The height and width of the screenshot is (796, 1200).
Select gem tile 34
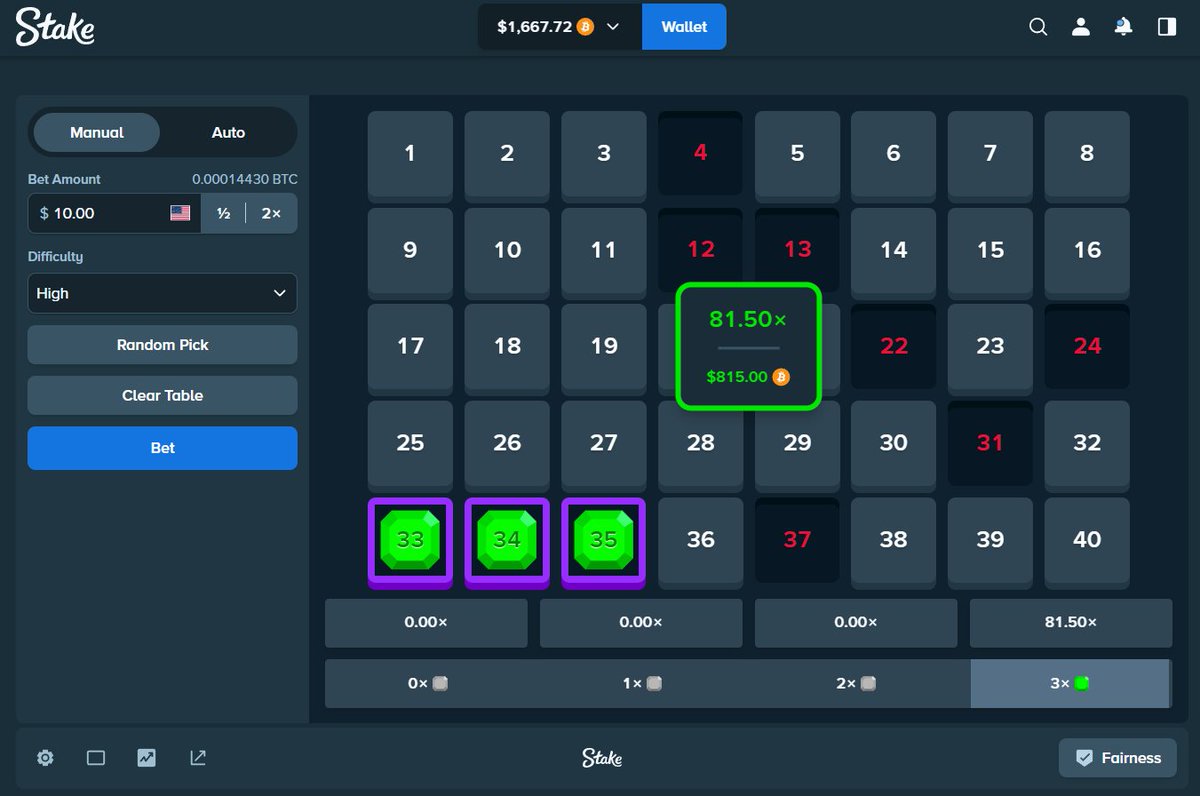tap(507, 540)
